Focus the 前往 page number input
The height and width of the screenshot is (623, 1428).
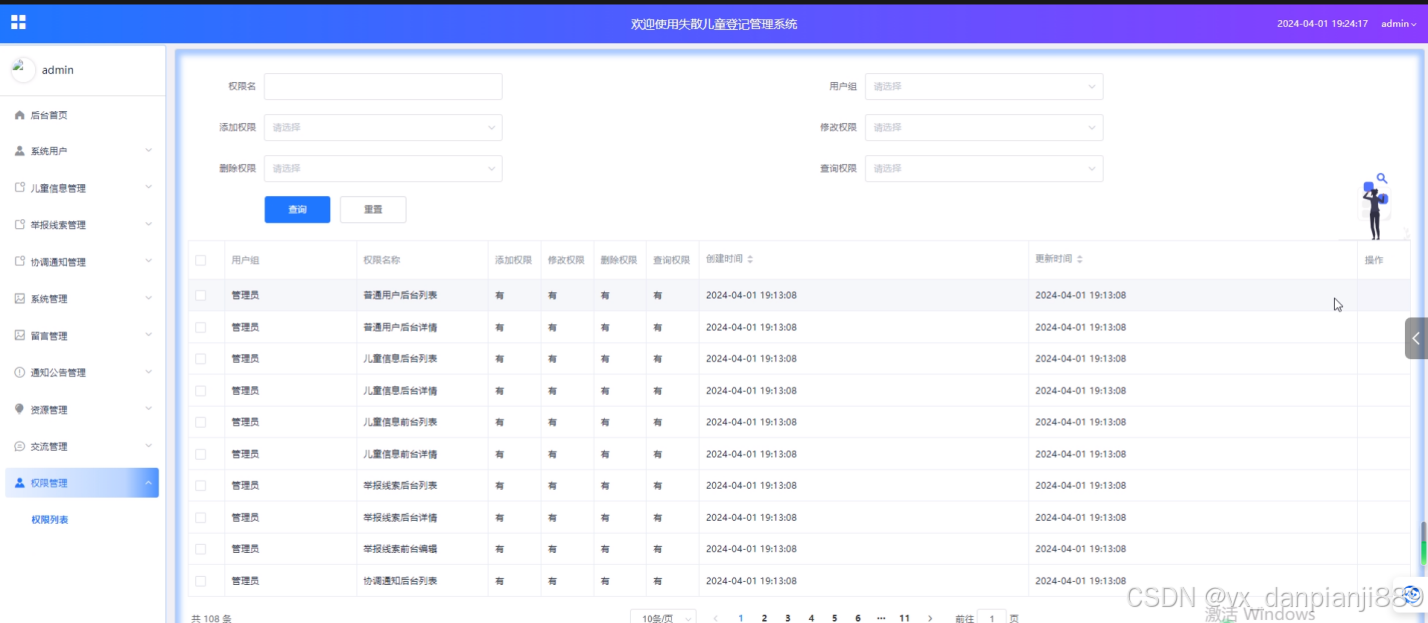click(991, 618)
